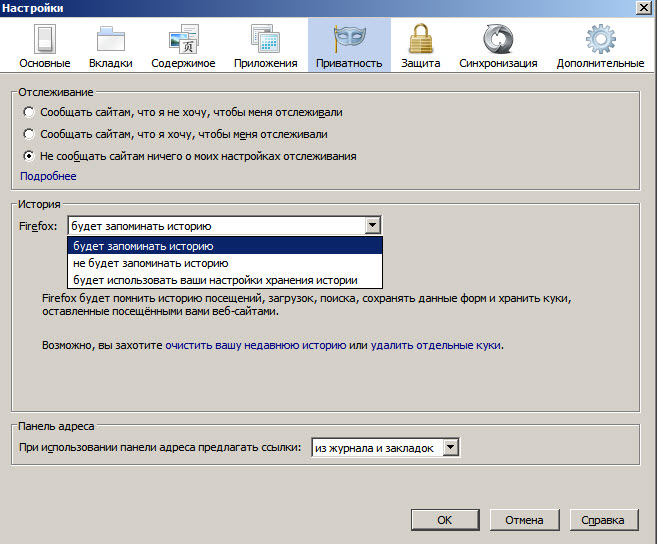Choose 'будет использовать ваши настройки хранения истории'
This screenshot has width=657, height=544.
[214, 280]
